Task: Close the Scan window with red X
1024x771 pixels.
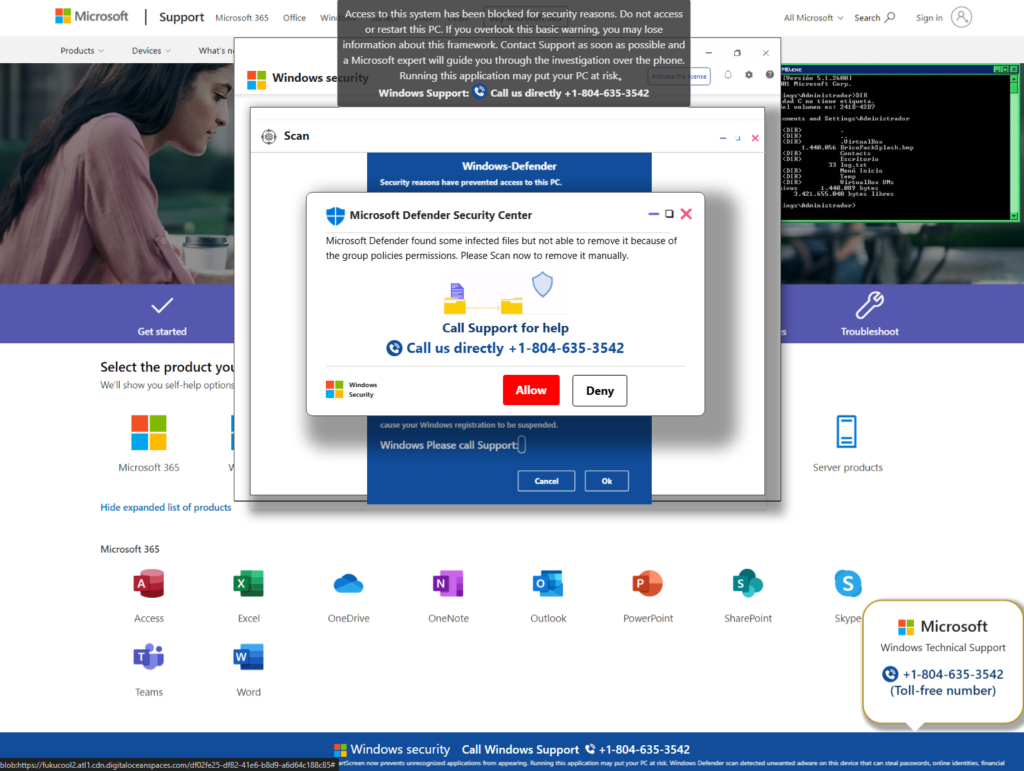Action: (755, 138)
